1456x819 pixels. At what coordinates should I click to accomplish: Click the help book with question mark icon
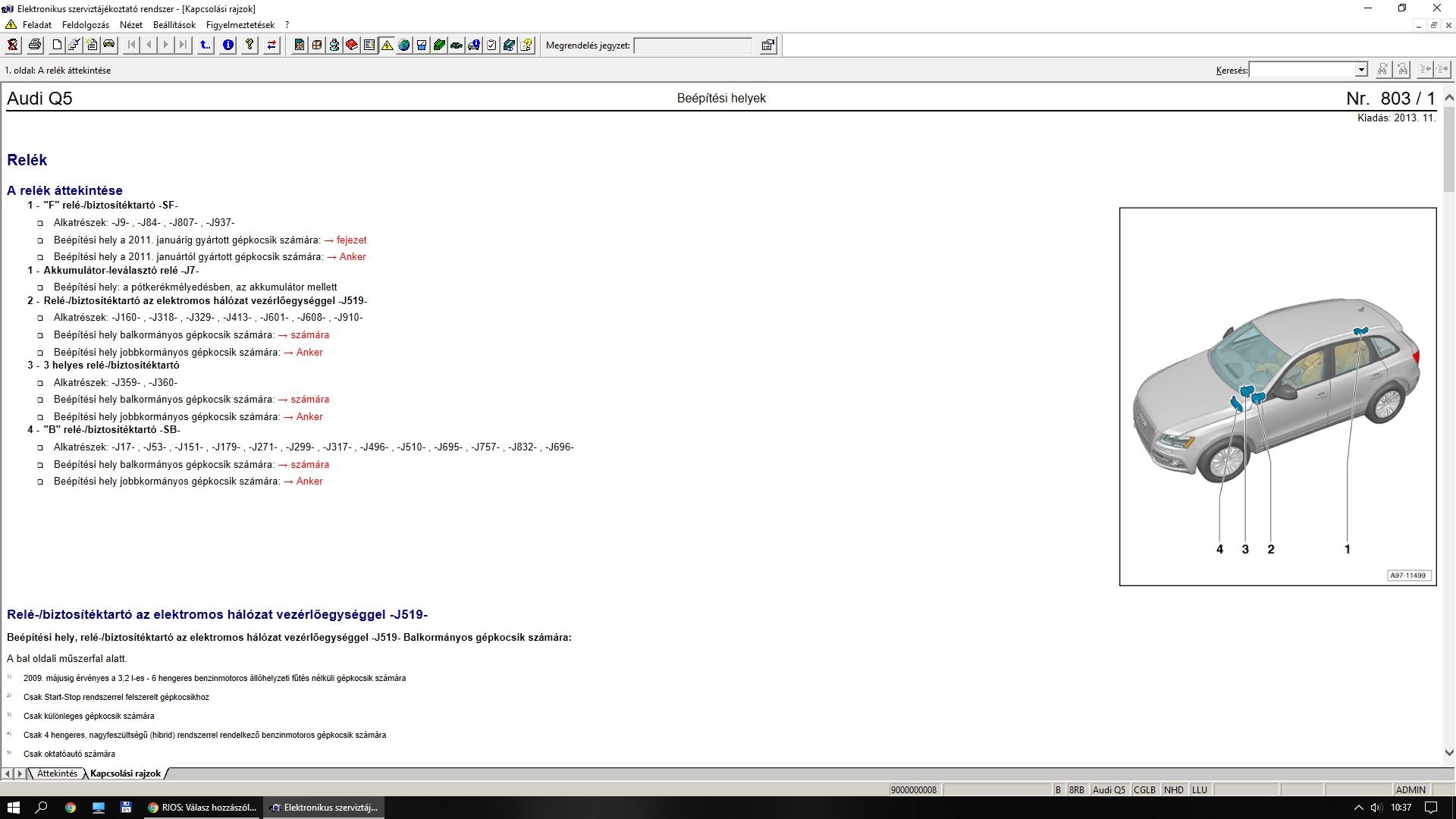(526, 45)
